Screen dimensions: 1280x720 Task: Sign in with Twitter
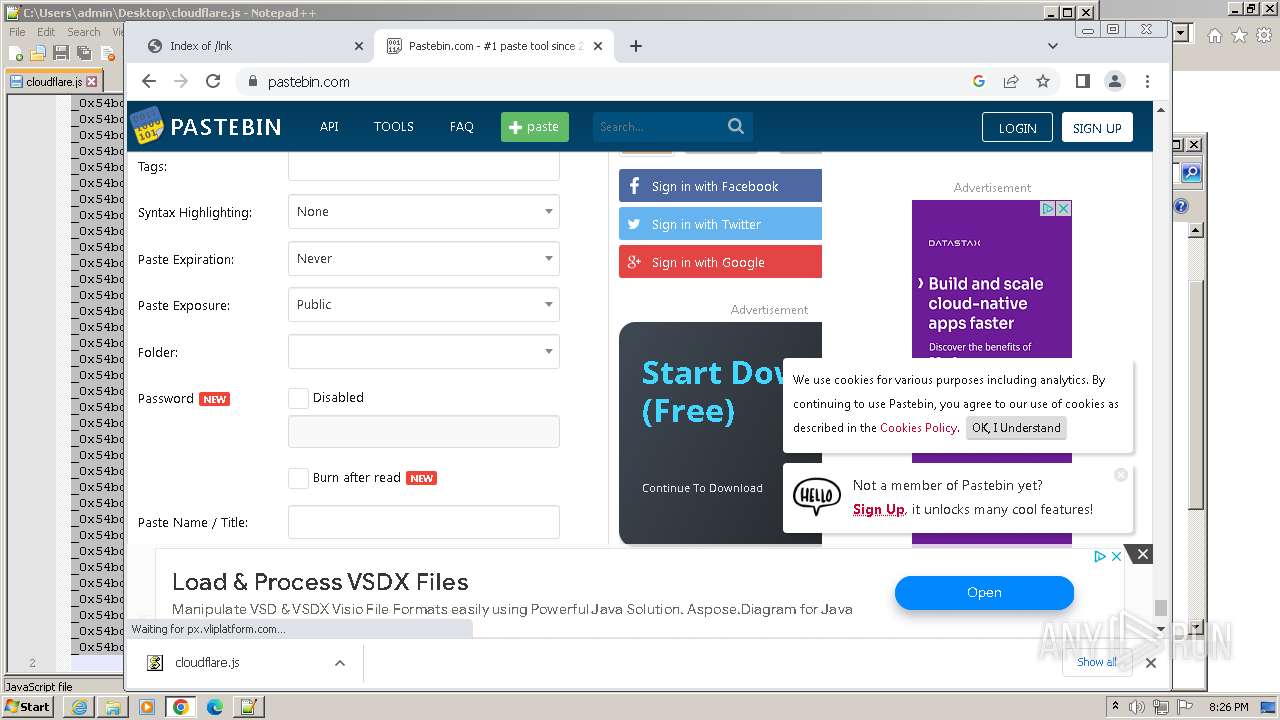click(720, 224)
